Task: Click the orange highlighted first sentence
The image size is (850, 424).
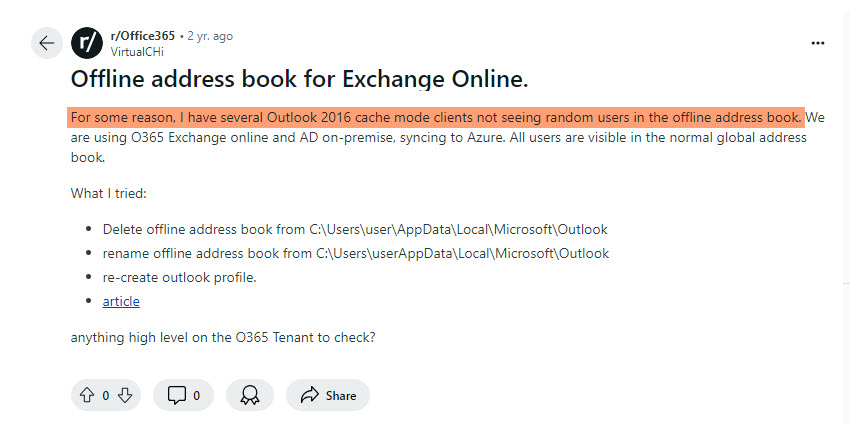Action: click(436, 117)
